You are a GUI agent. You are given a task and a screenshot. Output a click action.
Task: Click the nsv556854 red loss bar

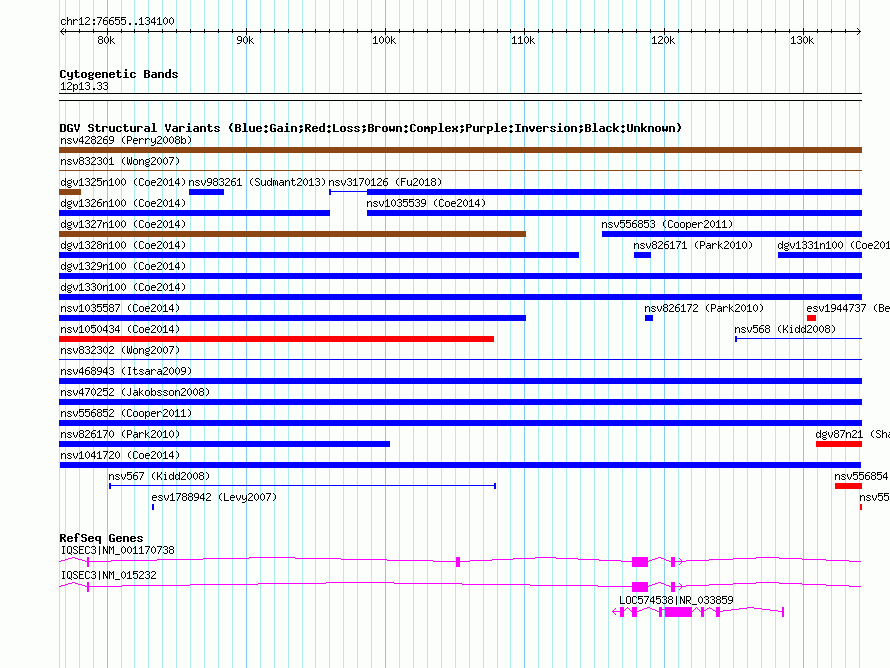click(848, 486)
